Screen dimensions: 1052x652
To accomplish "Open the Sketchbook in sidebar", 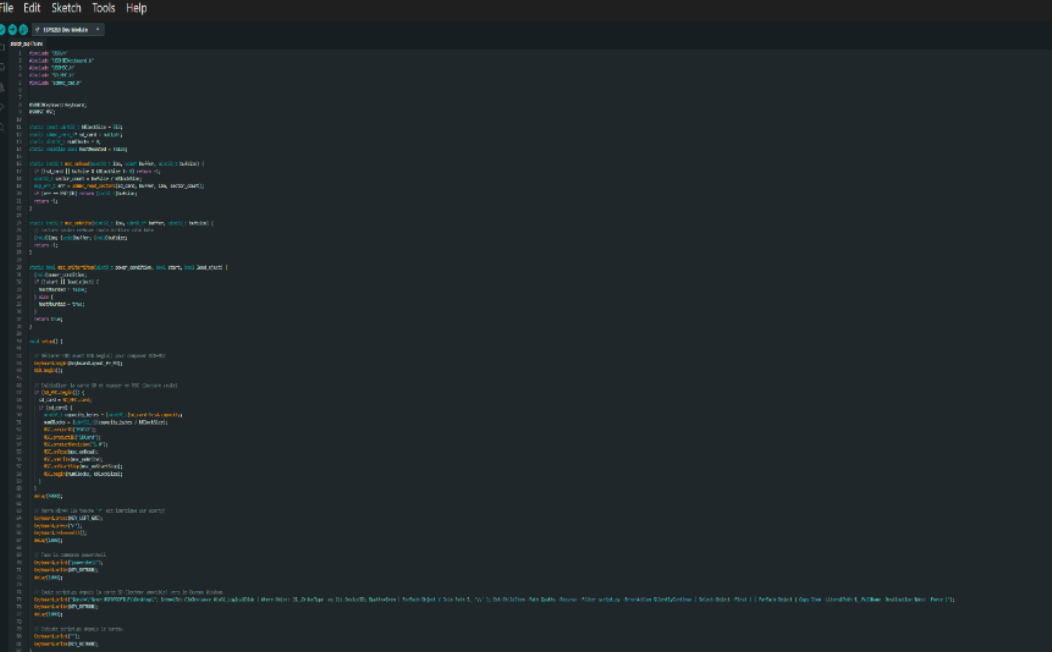I will pyautogui.click(x=2, y=47).
